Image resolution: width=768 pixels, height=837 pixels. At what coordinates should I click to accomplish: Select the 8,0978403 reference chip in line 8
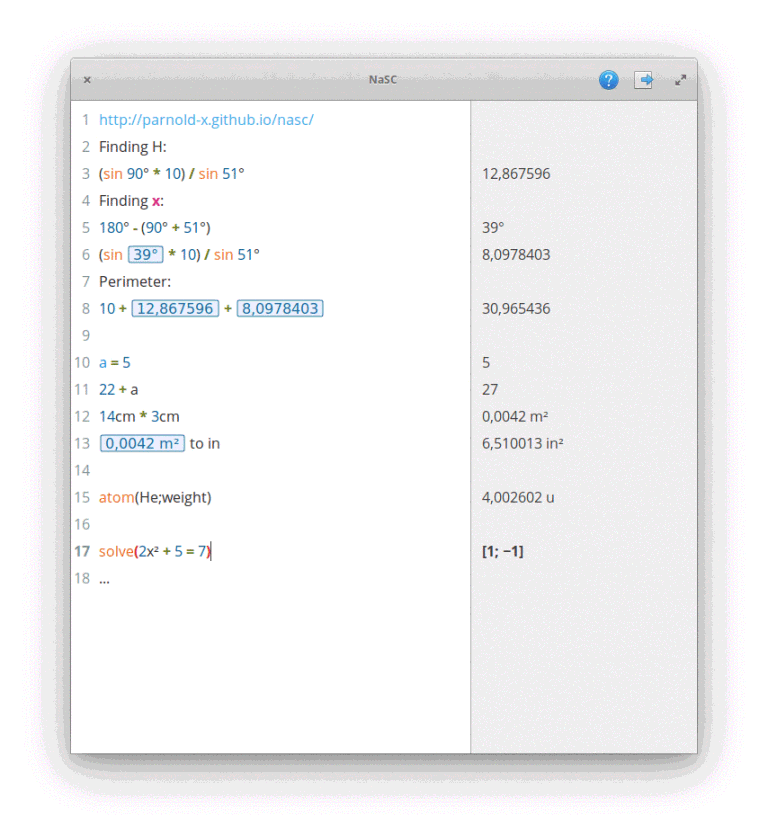(280, 309)
